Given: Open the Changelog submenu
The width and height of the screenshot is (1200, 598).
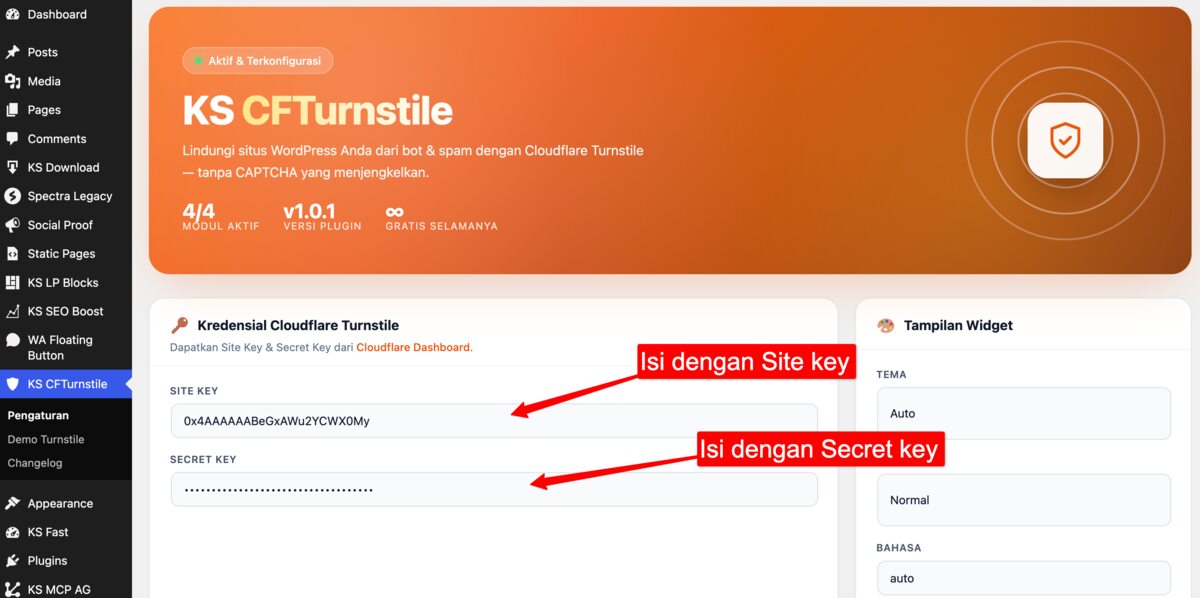Looking at the screenshot, I should click(35, 463).
